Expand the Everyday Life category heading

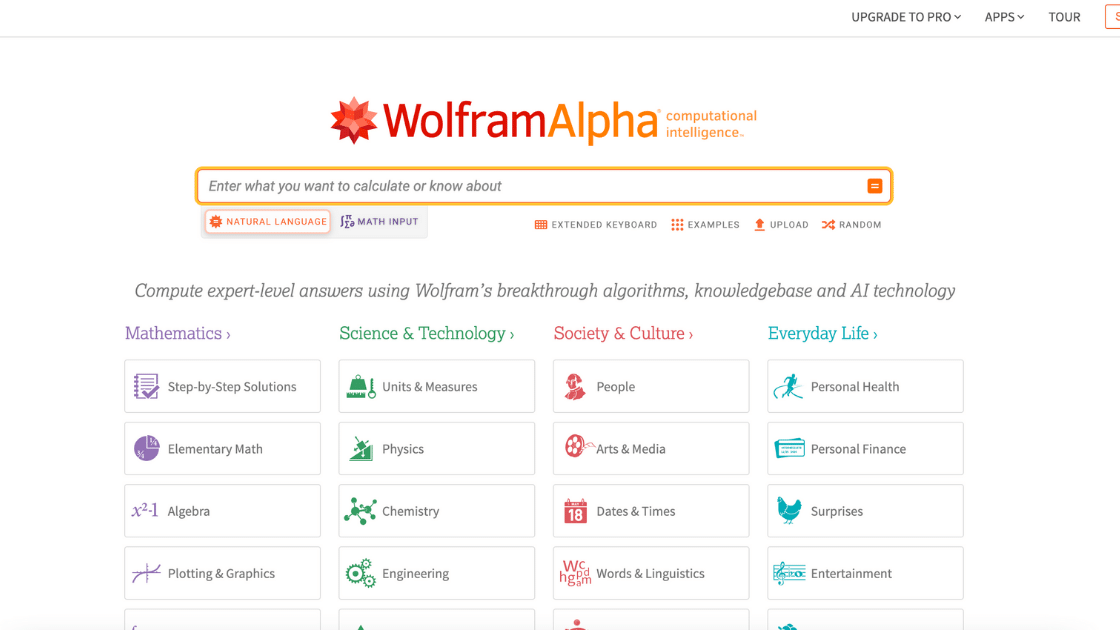point(822,334)
